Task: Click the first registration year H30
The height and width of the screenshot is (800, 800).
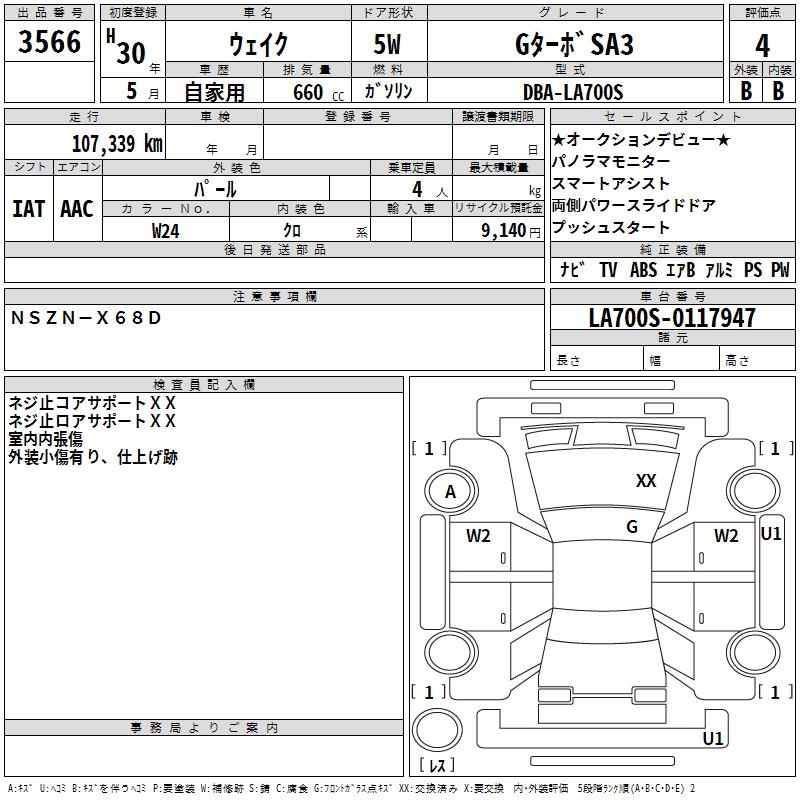Action: [126, 47]
